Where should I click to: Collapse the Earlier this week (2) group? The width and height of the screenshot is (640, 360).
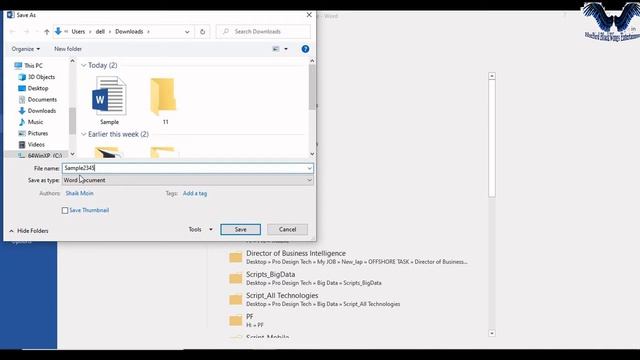(x=84, y=134)
